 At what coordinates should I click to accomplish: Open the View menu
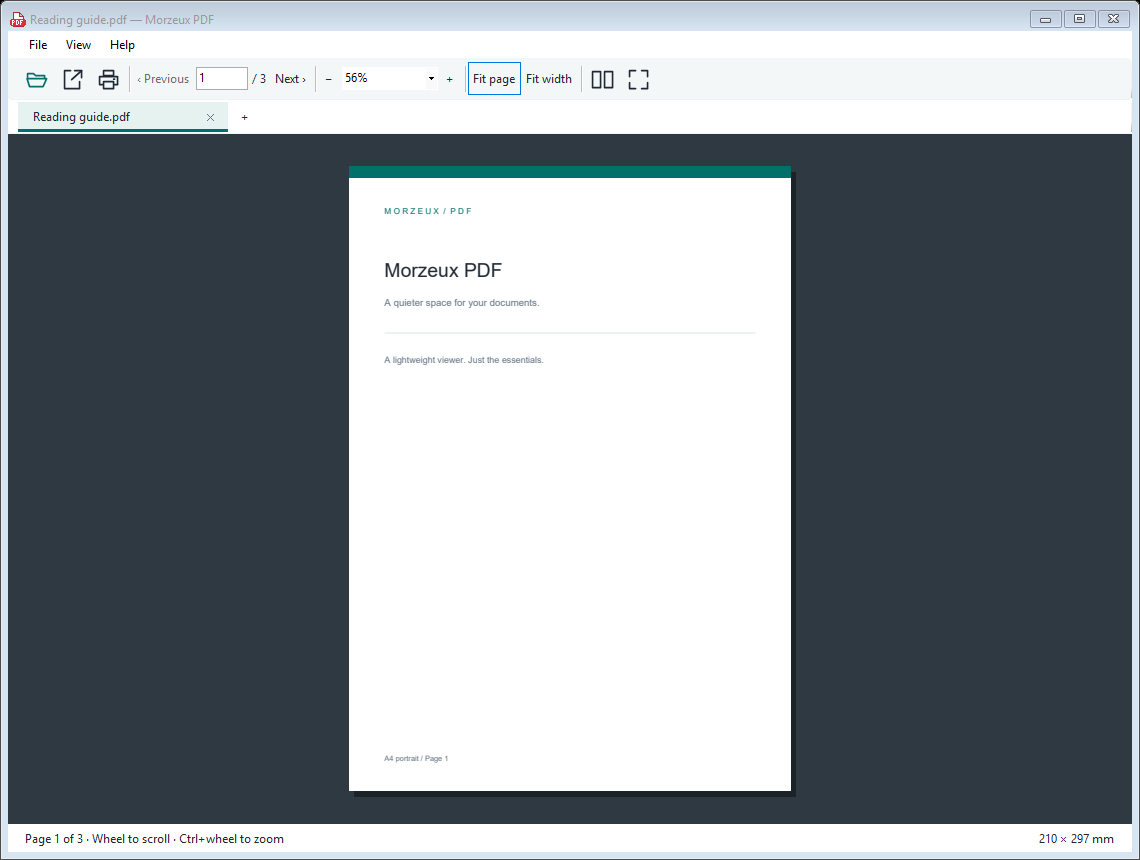pos(79,45)
